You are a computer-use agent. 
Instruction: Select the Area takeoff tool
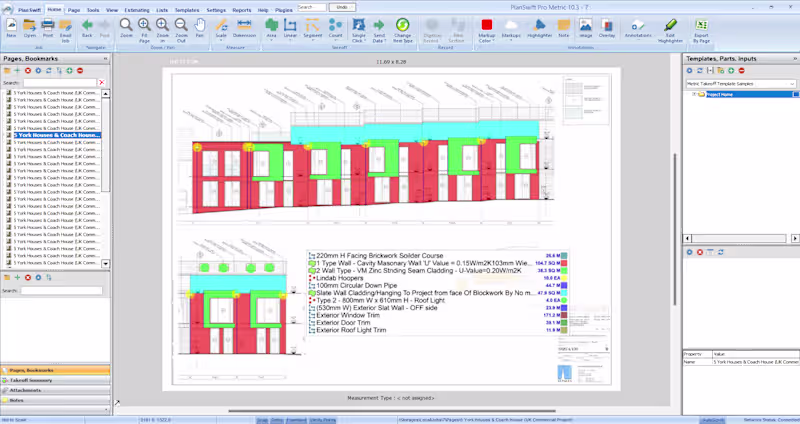coord(272,26)
